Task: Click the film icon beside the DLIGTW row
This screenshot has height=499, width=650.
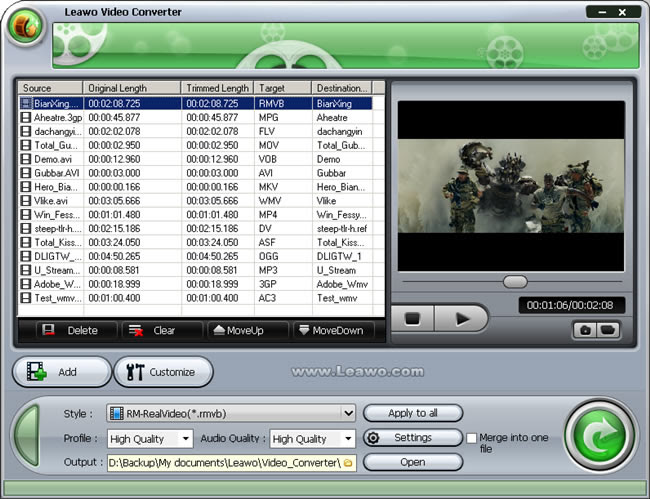Action: point(26,257)
